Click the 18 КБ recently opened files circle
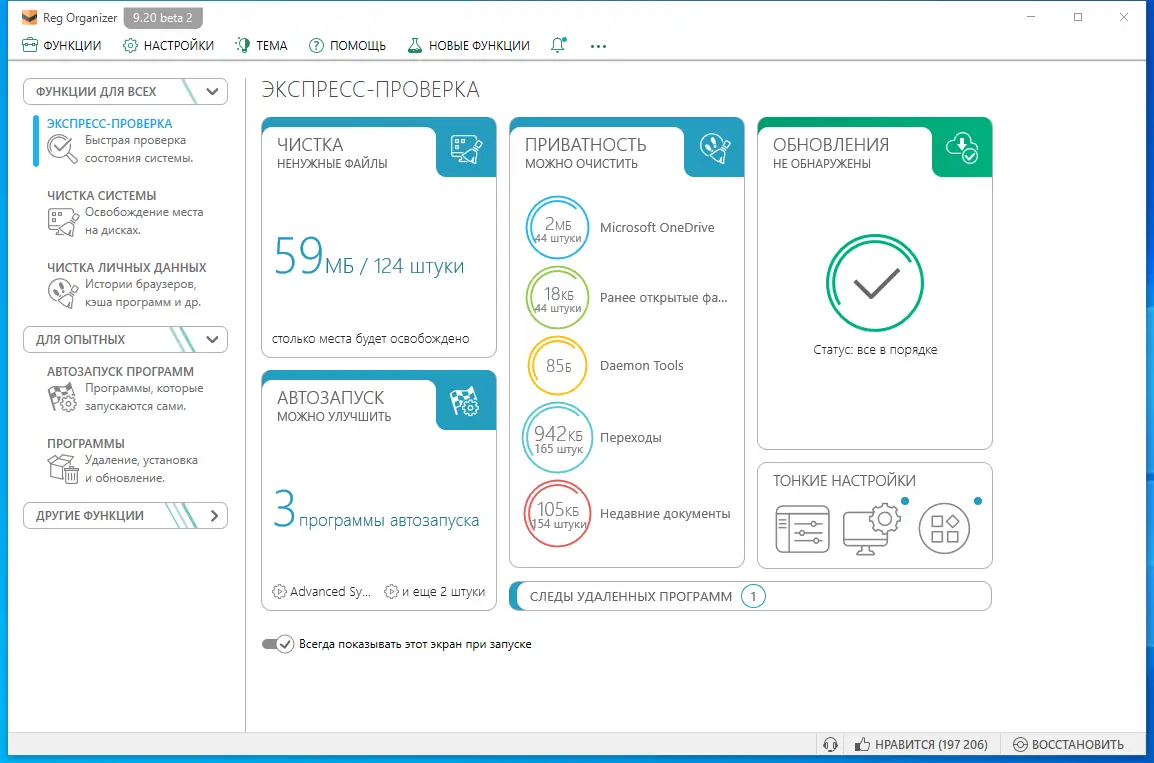 coord(558,297)
